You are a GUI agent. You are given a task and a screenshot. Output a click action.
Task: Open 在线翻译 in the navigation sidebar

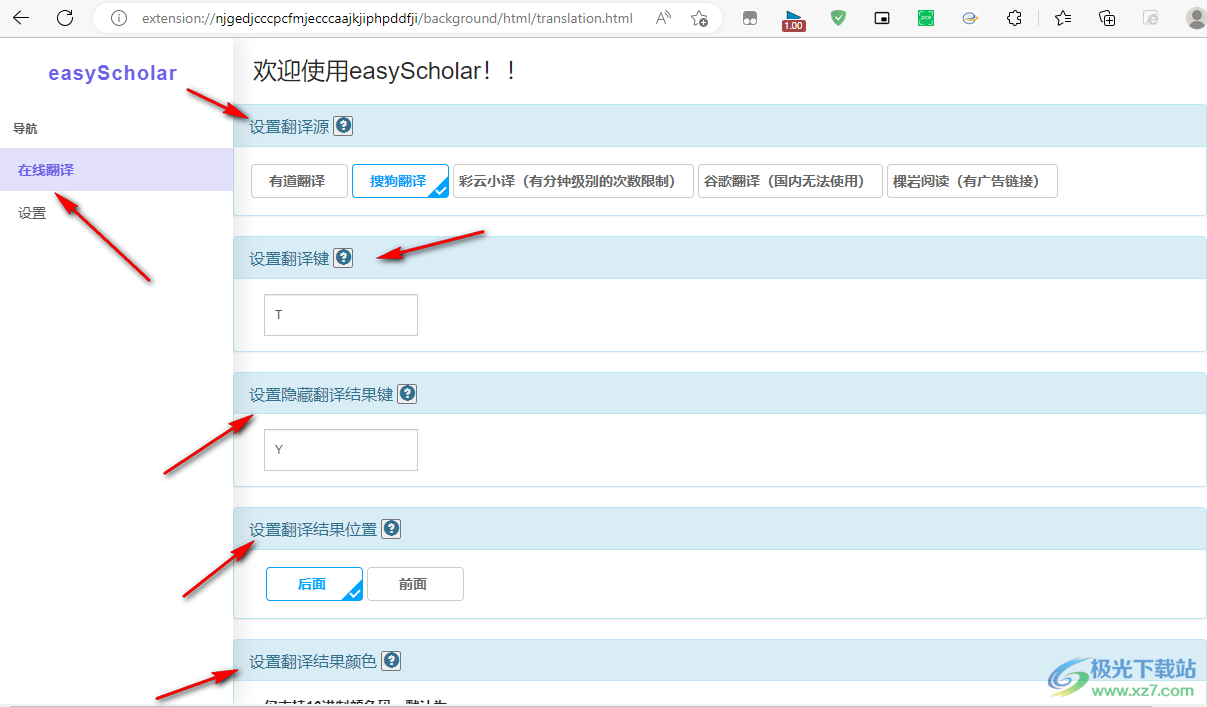click(x=116, y=170)
